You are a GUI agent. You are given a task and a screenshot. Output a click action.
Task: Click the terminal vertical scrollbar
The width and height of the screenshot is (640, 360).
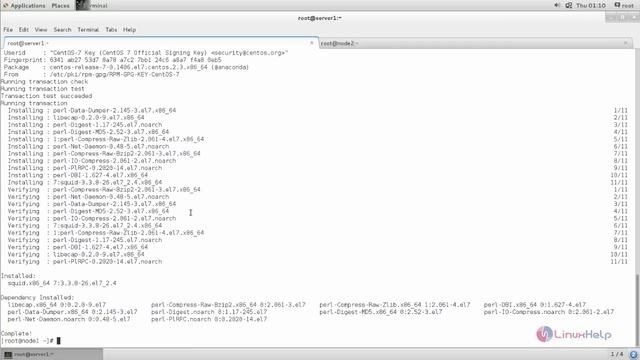coord(637,310)
